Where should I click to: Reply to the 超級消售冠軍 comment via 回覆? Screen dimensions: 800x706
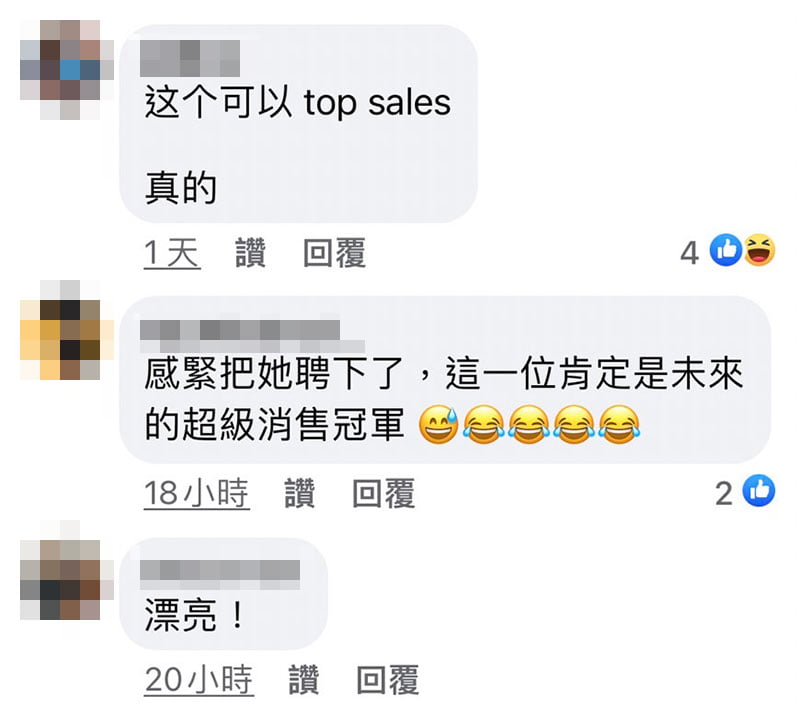tap(383, 493)
